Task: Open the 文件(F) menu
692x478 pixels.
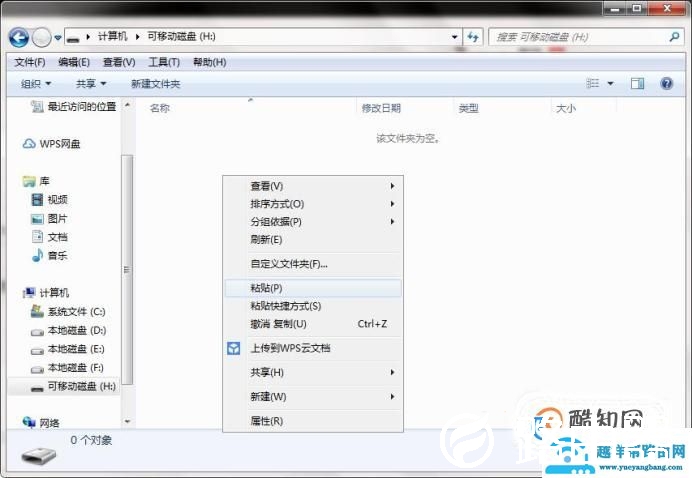Action: 30,62
